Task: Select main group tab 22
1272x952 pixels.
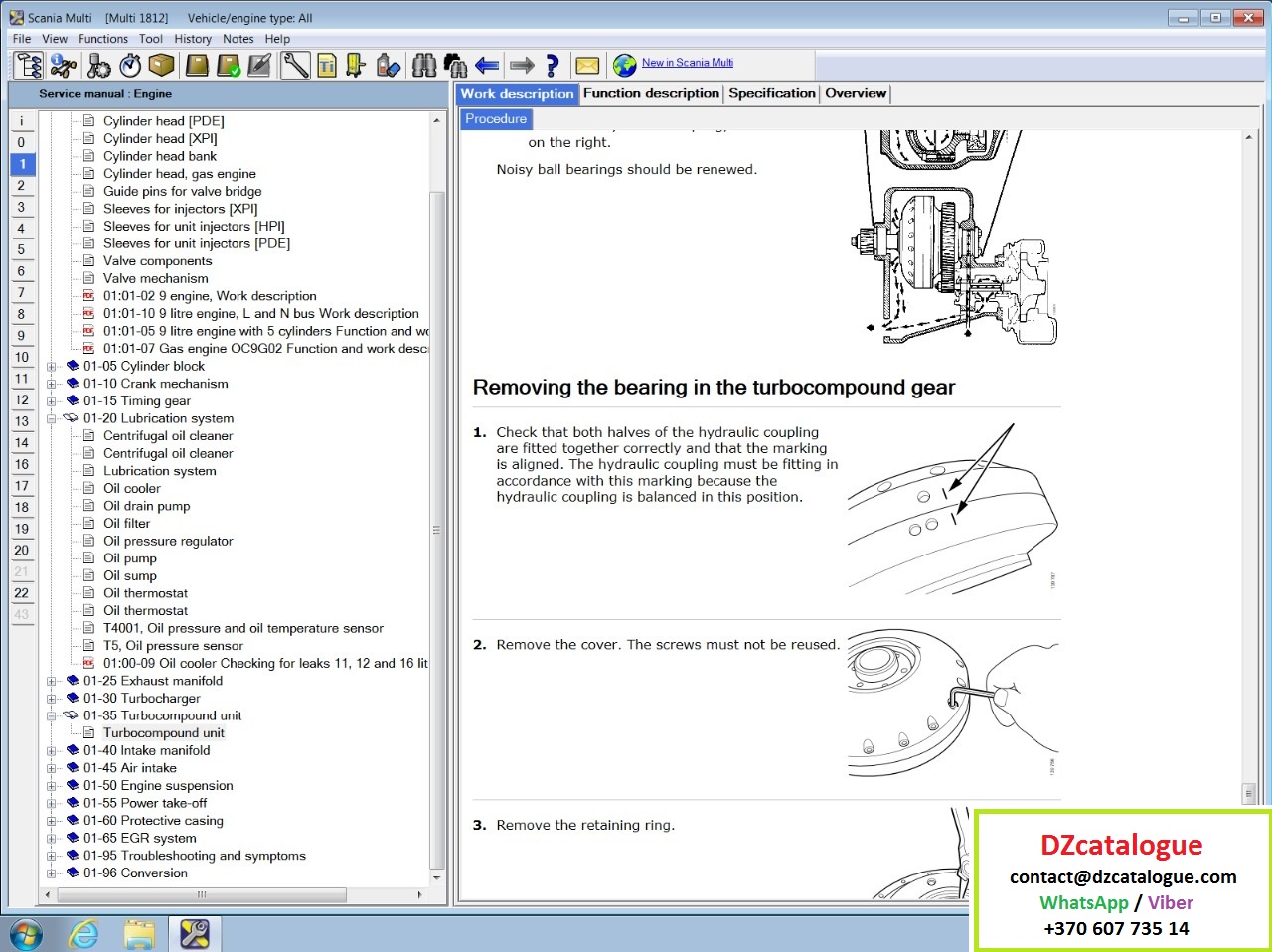Action: pos(22,593)
